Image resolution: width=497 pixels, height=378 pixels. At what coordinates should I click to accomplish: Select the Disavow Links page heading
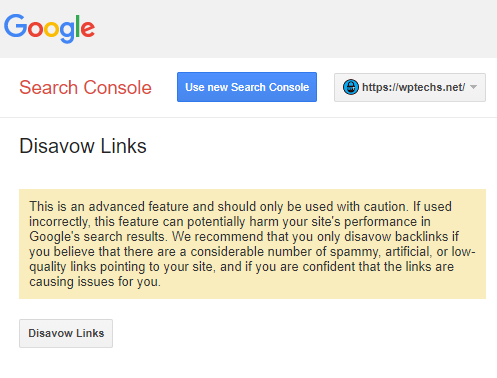(x=83, y=146)
